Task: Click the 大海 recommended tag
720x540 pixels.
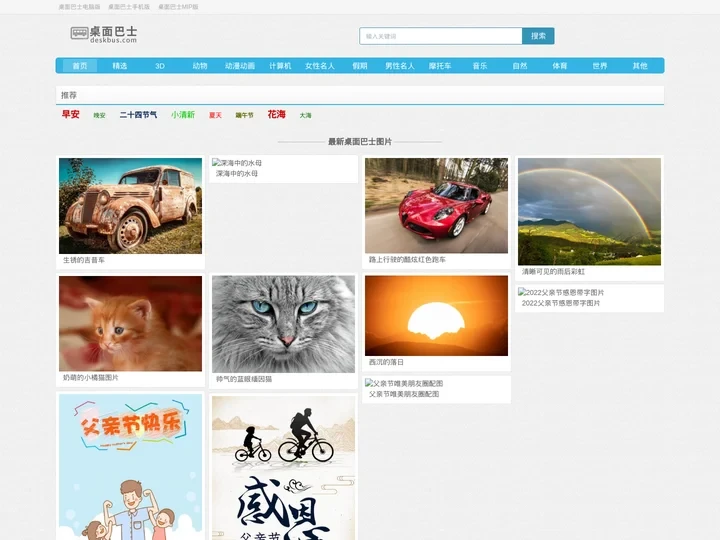Action: 305,115
